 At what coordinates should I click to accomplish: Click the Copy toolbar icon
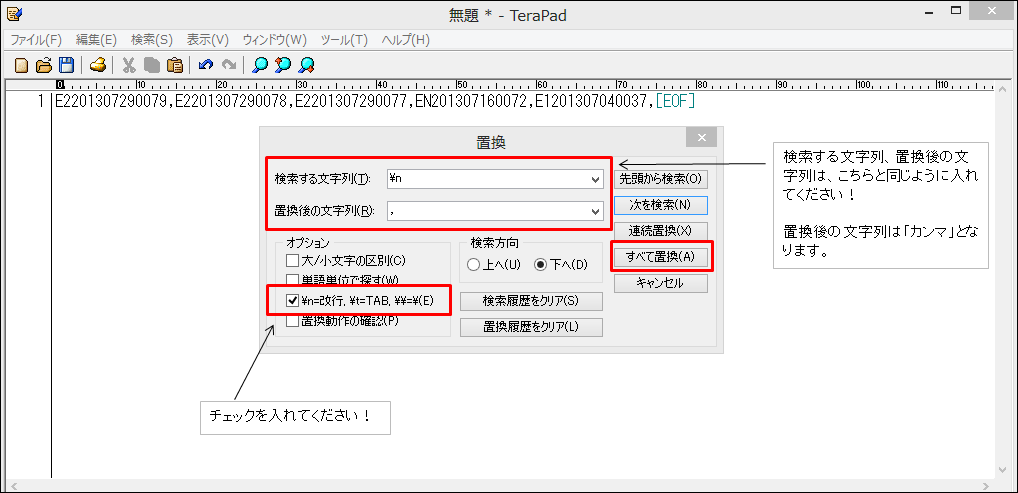pos(151,65)
